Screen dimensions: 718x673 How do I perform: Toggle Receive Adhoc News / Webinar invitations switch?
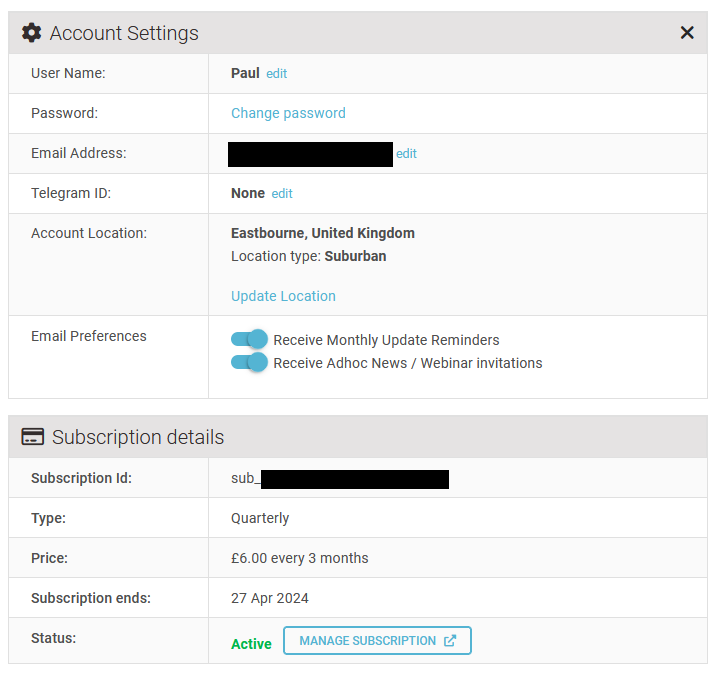point(249,362)
